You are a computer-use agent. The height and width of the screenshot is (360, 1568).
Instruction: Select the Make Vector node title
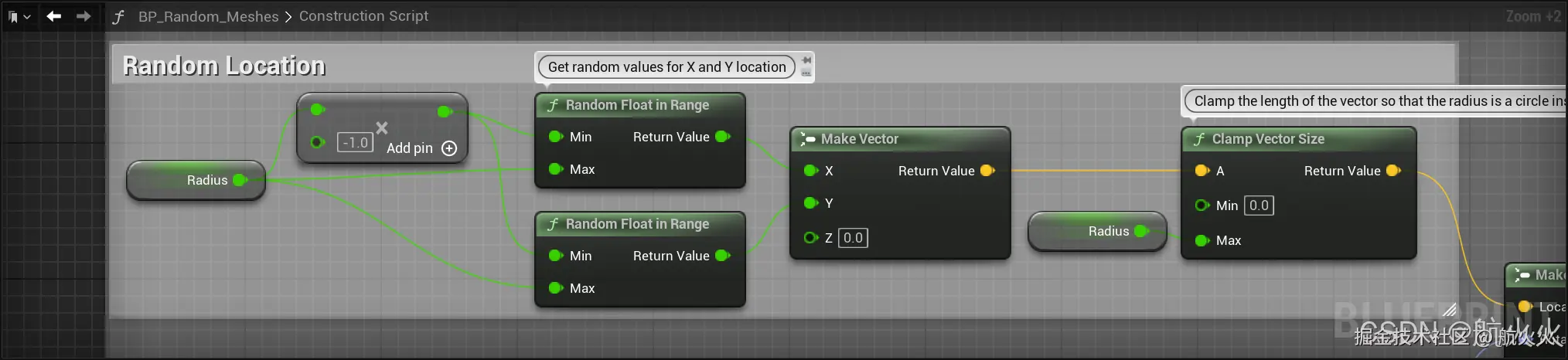tap(859, 139)
